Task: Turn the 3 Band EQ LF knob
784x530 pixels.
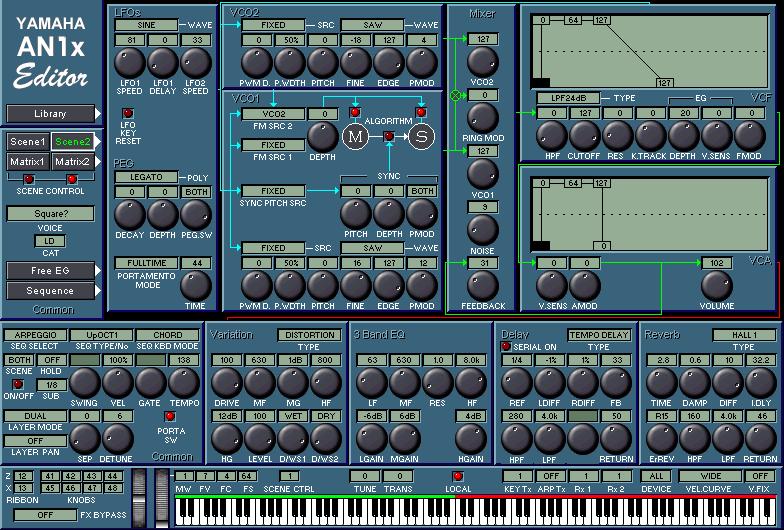Action: coord(372,382)
